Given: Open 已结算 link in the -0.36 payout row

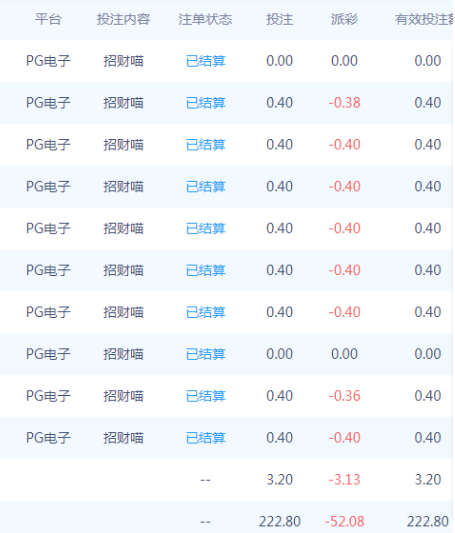Looking at the screenshot, I should (206, 396).
